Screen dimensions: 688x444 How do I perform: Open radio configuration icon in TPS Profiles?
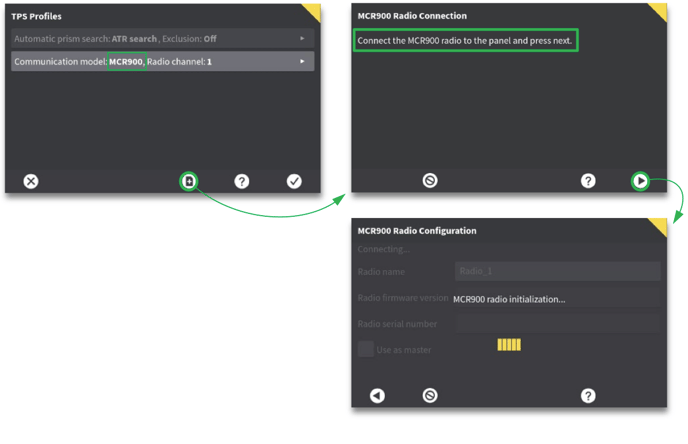(x=189, y=181)
